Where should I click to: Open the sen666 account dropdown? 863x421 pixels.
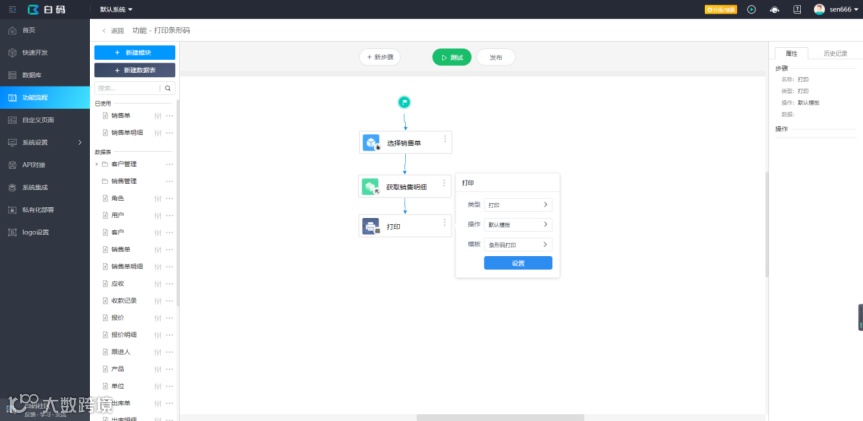coord(844,9)
